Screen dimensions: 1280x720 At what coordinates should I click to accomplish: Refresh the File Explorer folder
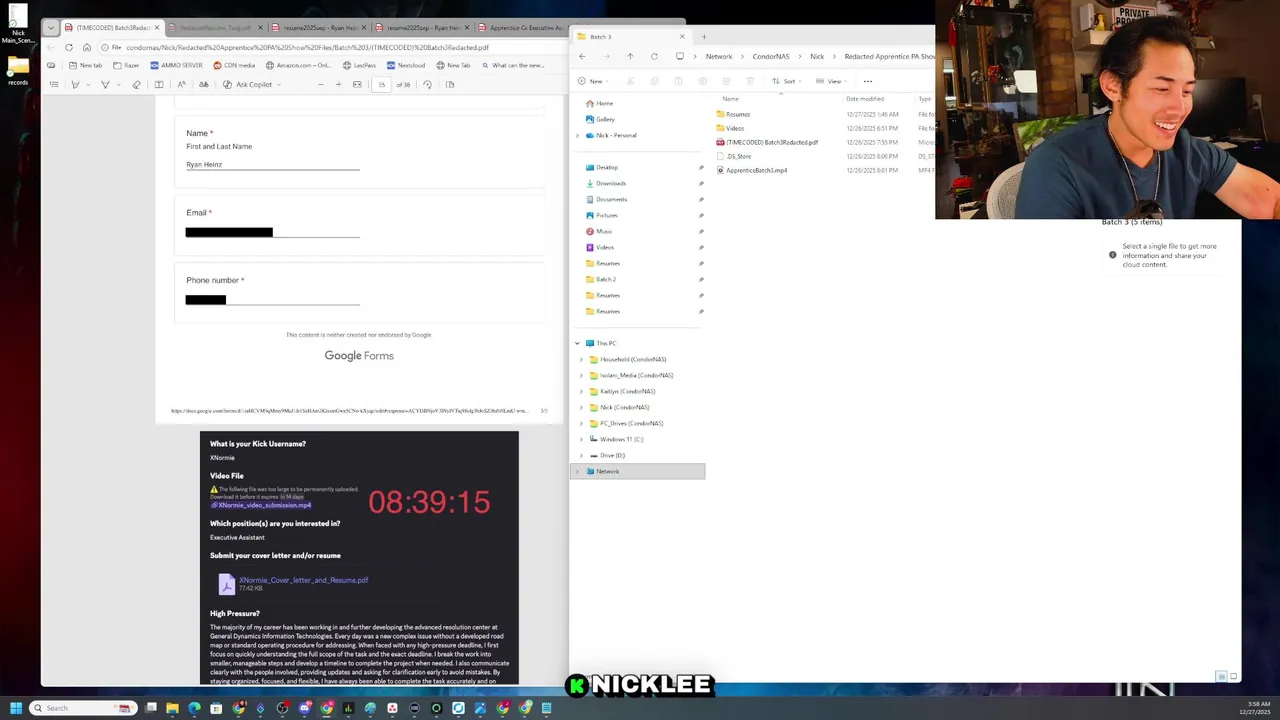pyautogui.click(x=654, y=56)
